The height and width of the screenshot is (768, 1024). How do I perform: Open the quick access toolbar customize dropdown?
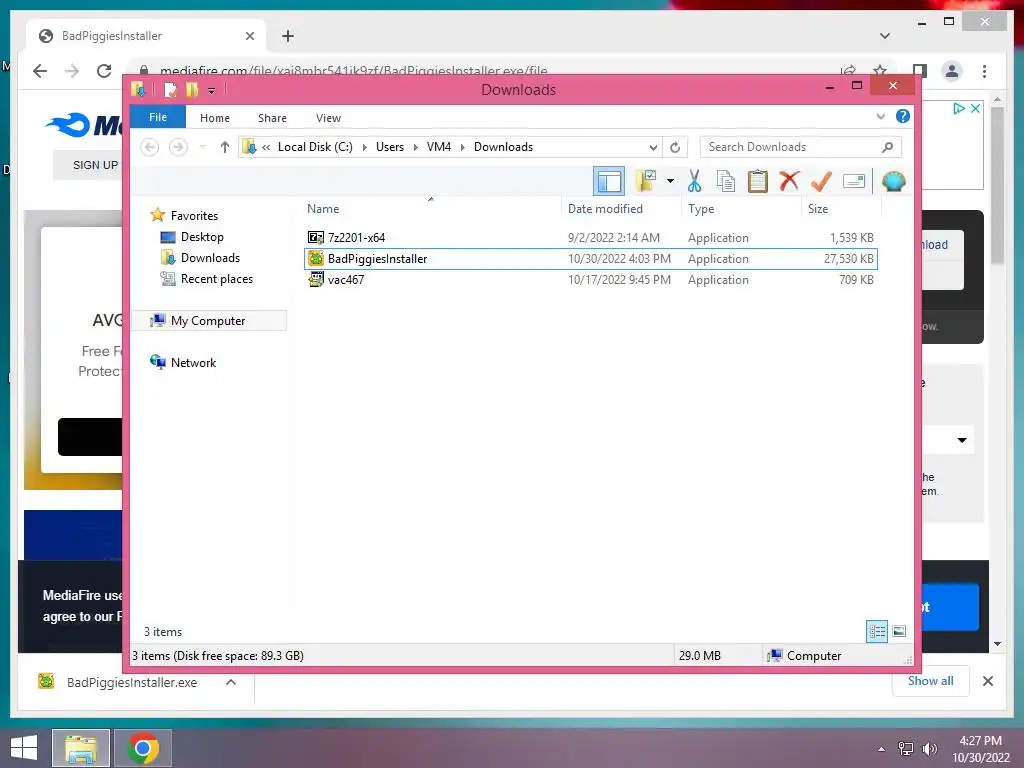click(x=212, y=90)
